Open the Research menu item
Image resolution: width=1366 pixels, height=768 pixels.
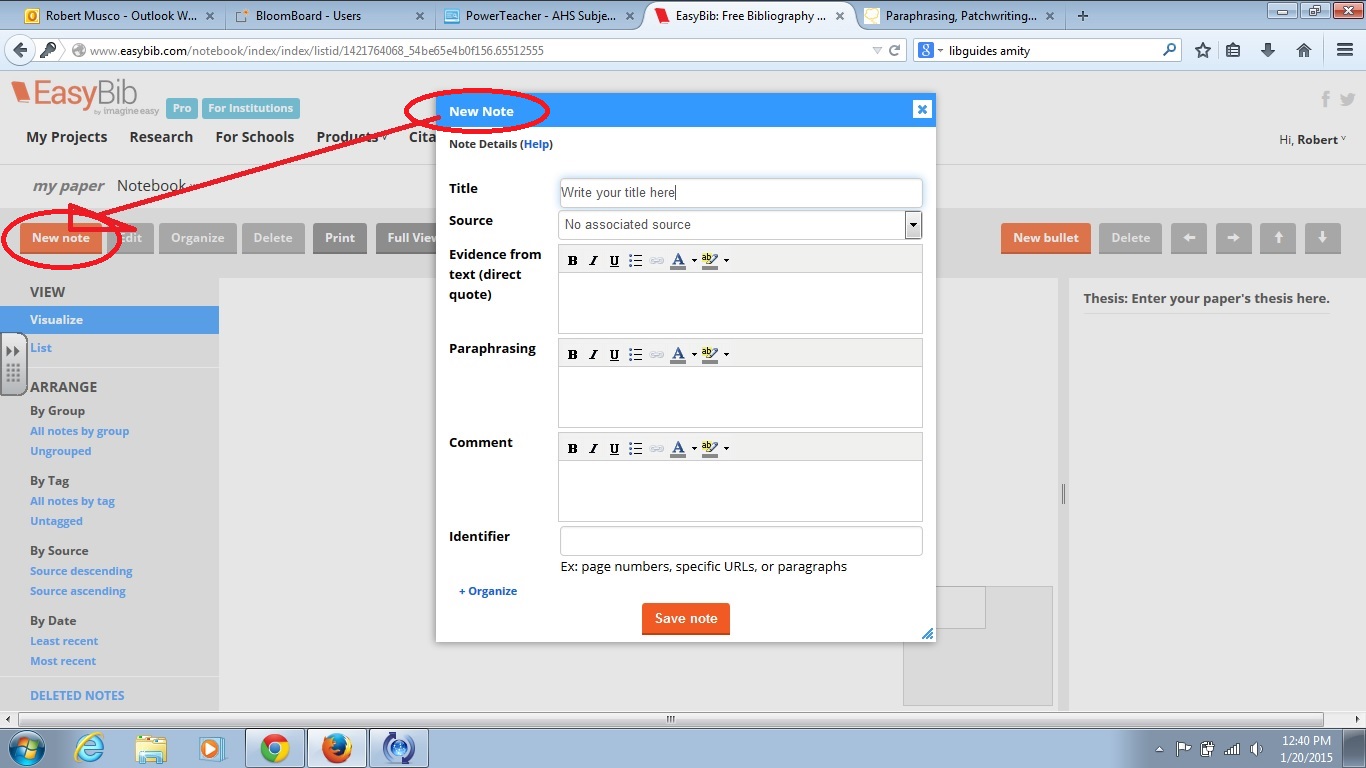(x=161, y=137)
